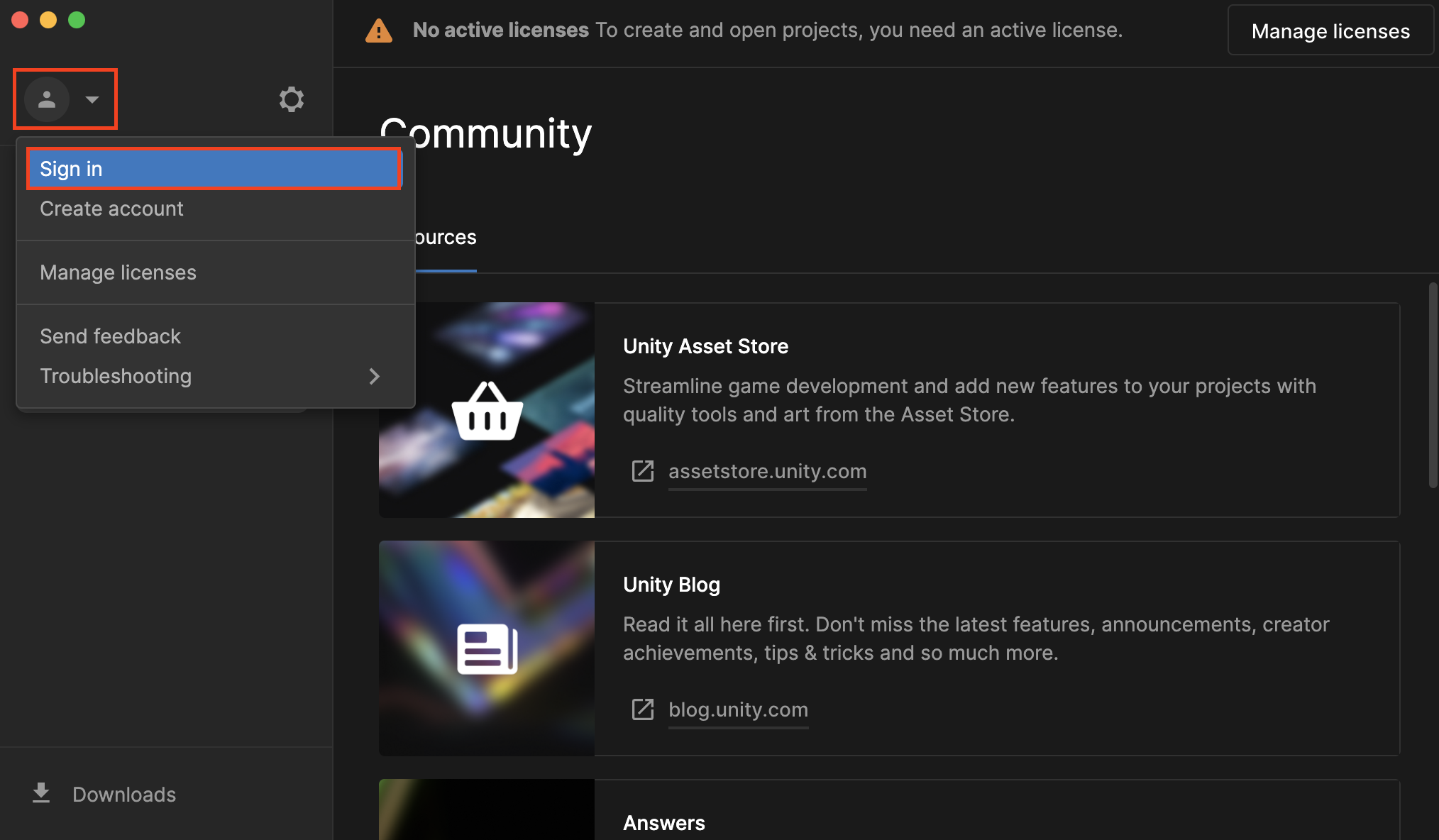Click the user account avatar icon
Image resolution: width=1439 pixels, height=840 pixels.
point(47,99)
